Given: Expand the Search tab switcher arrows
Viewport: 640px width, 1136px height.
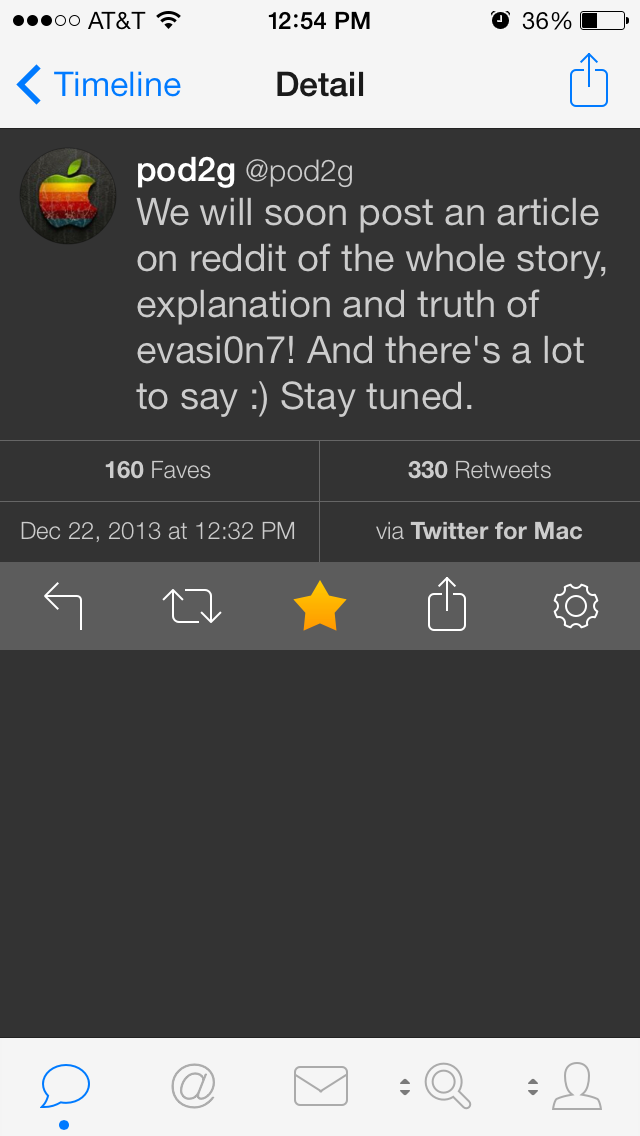Looking at the screenshot, I should (405, 1086).
